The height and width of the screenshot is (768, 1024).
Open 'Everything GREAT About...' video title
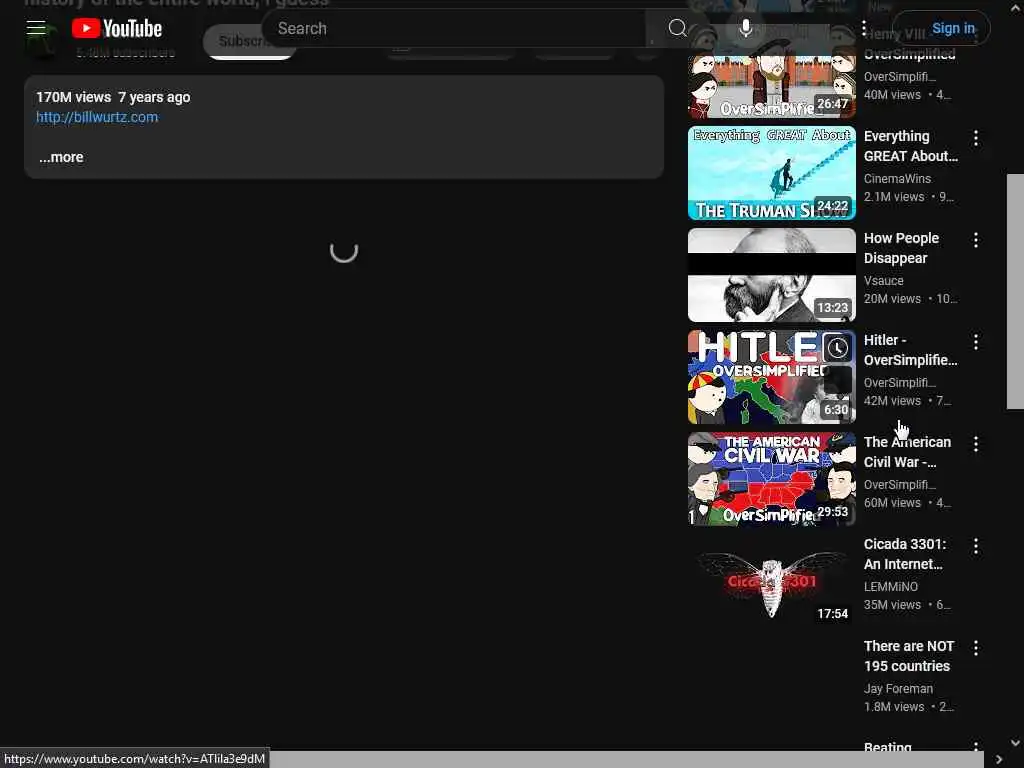pyautogui.click(x=911, y=146)
